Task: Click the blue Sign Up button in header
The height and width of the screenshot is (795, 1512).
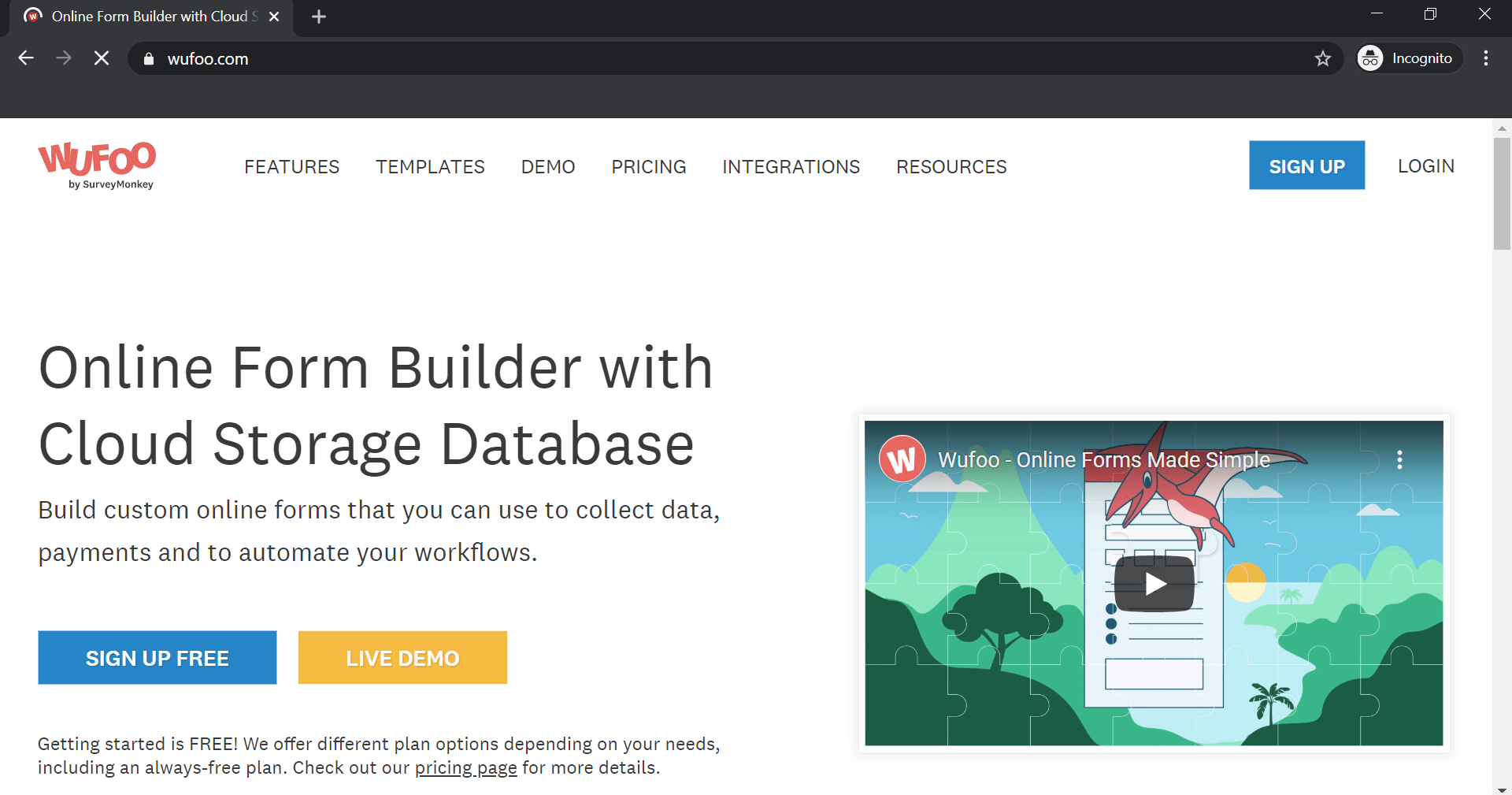Action: pos(1307,165)
